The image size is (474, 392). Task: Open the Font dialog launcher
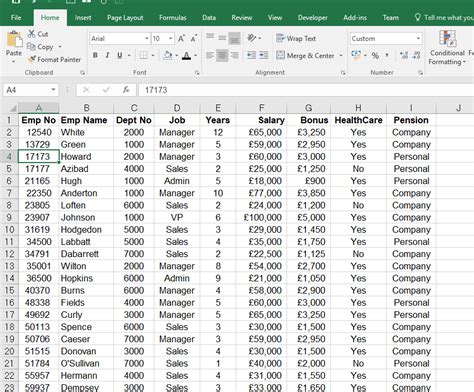tap(197, 73)
